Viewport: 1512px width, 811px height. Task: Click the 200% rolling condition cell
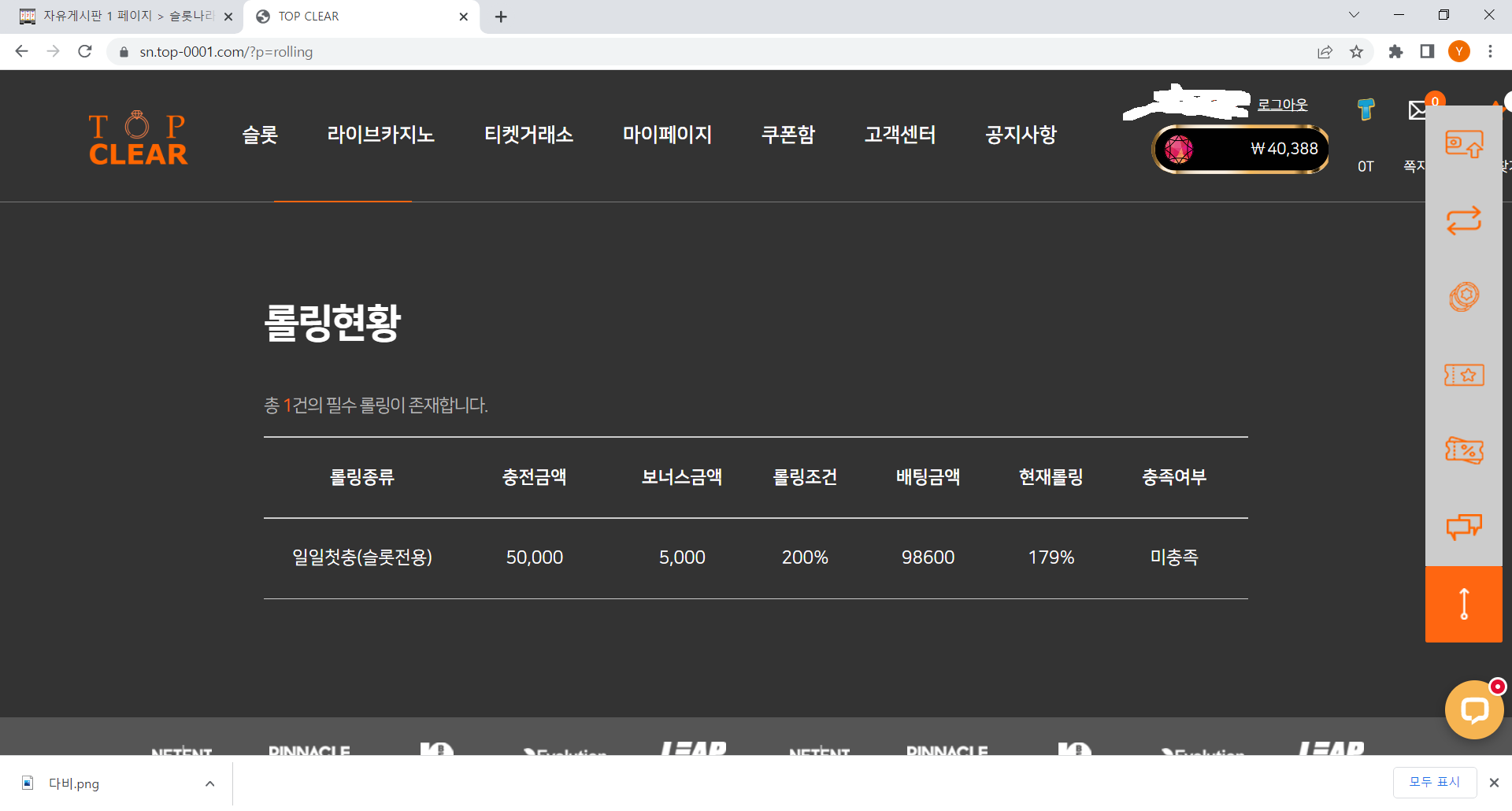click(805, 557)
